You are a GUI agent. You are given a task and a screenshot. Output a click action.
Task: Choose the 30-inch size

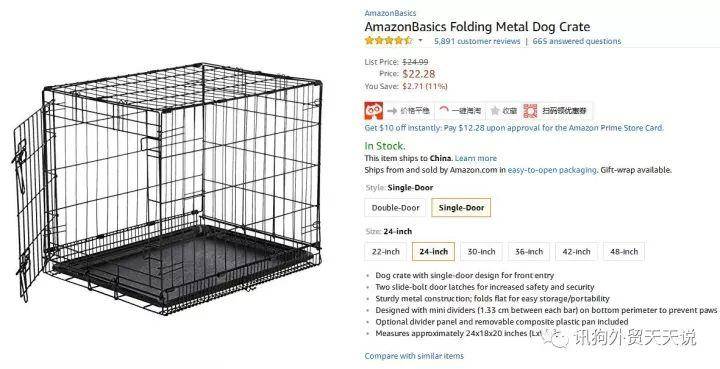click(481, 252)
